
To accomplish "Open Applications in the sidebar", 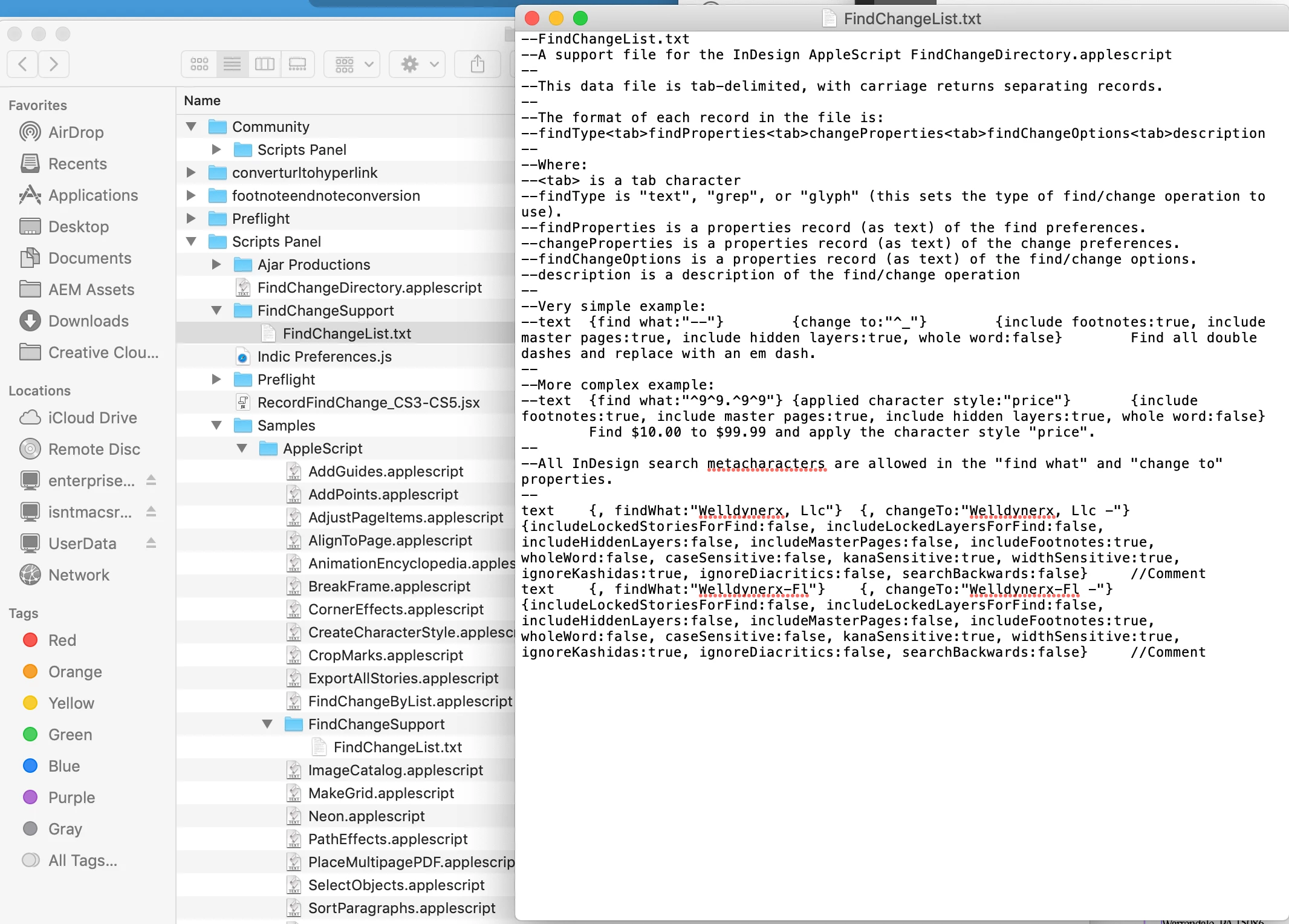I will click(79, 195).
